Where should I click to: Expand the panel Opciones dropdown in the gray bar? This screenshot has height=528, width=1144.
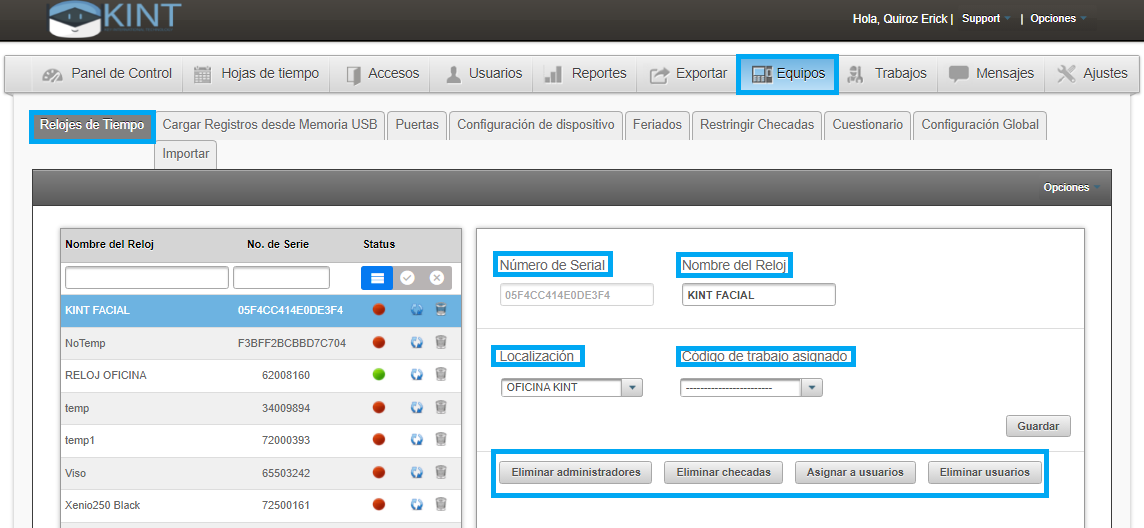tap(1071, 187)
